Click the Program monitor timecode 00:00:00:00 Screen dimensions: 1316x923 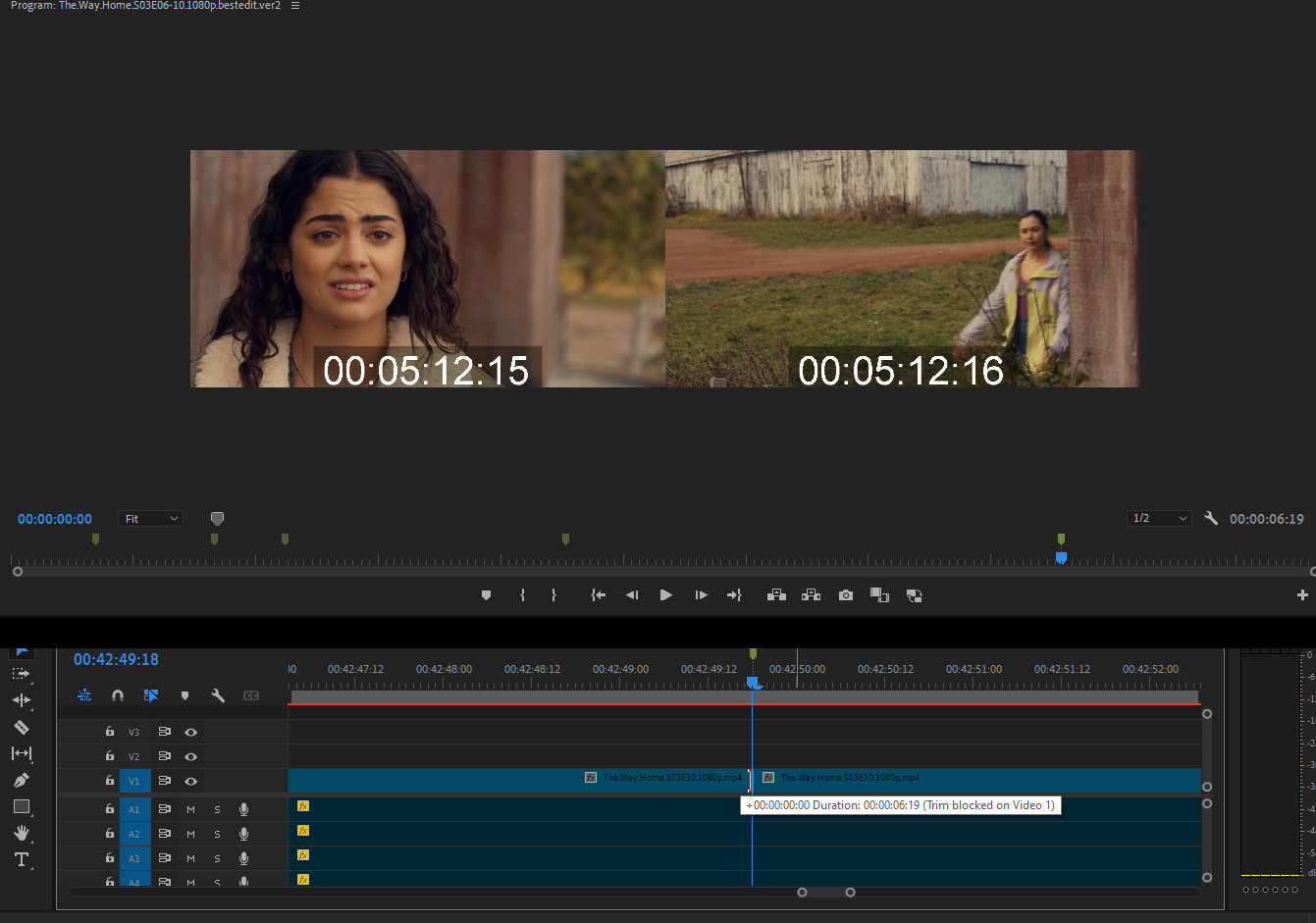[x=55, y=519]
